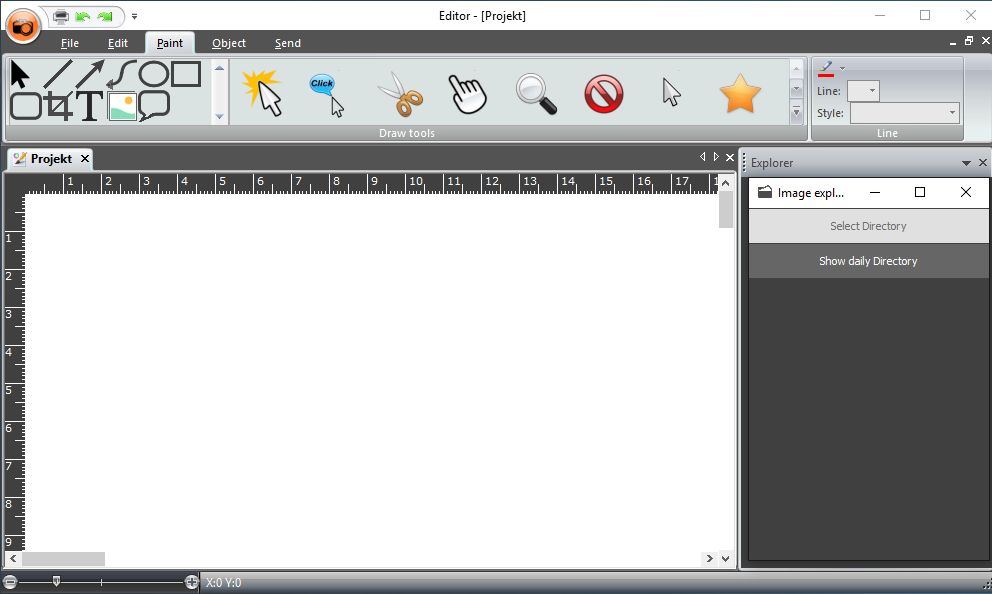992x594 pixels.
Task: Click the zoom out minus button
Action: tap(9, 582)
